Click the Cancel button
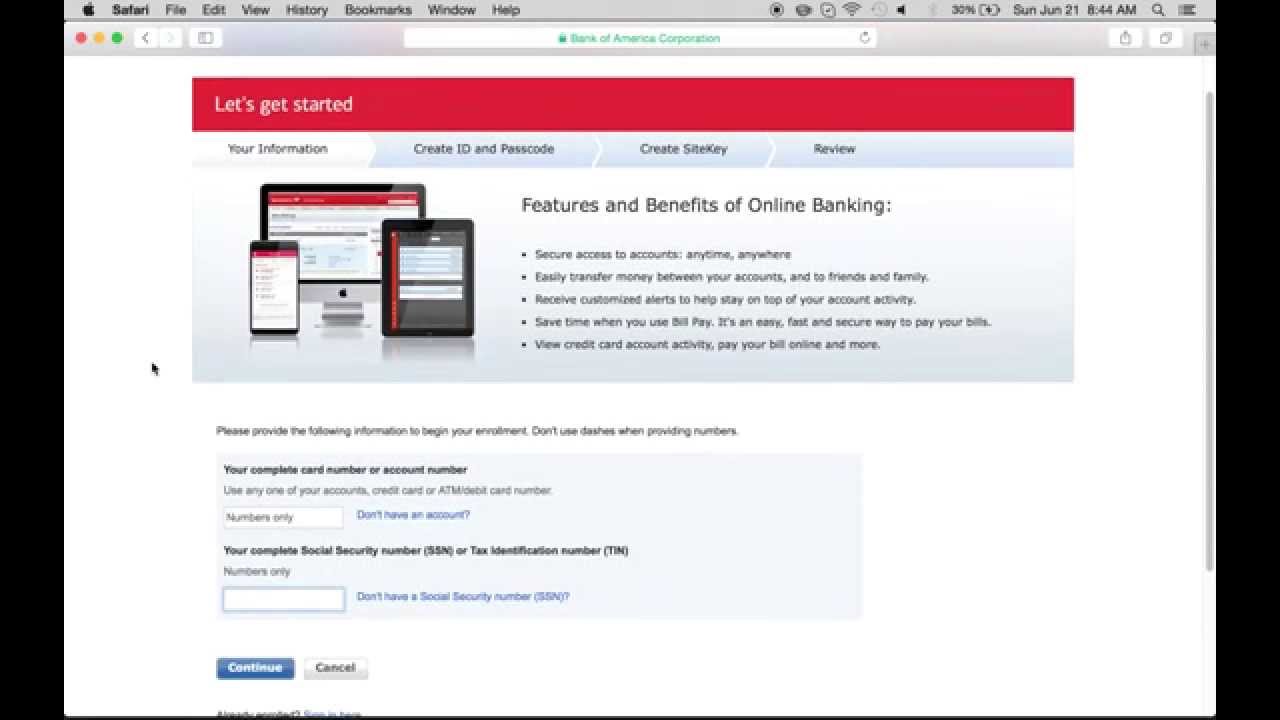This screenshot has width=1280, height=720. [335, 668]
